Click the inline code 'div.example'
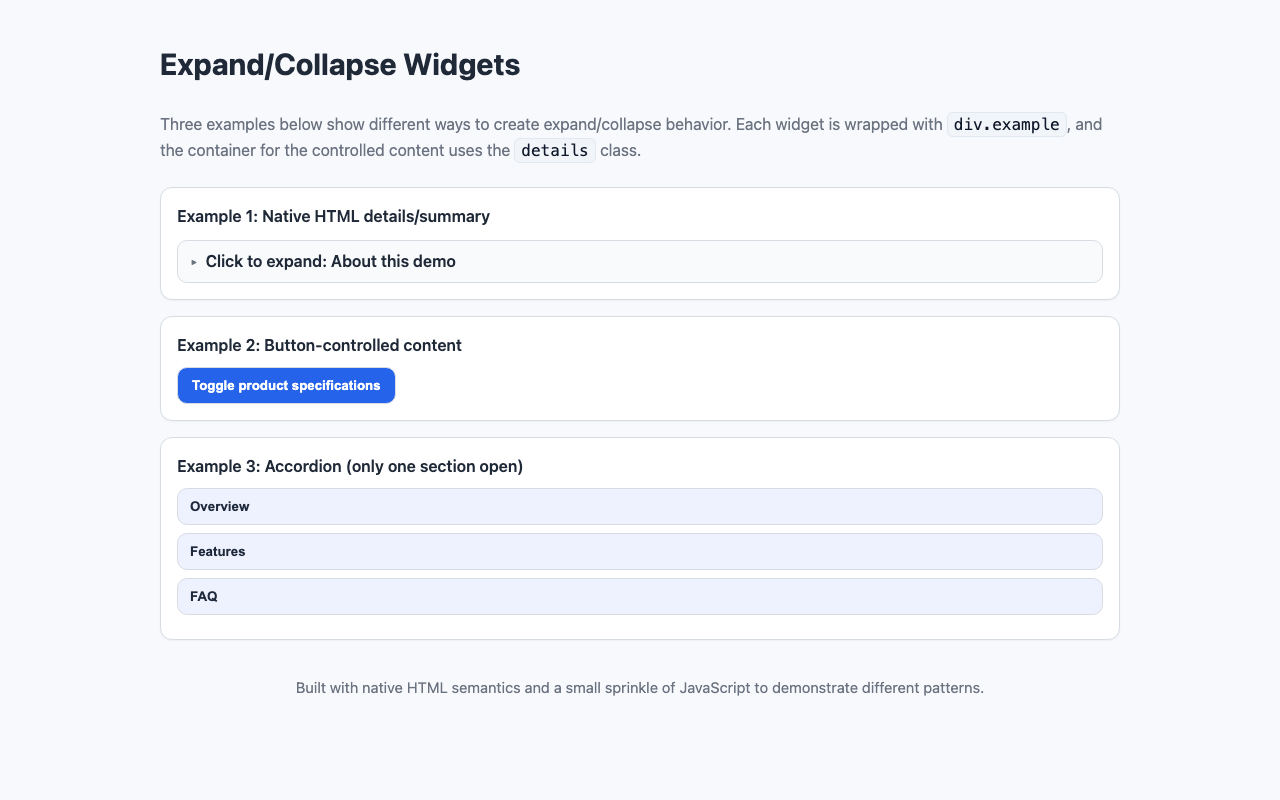The image size is (1280, 800). (1006, 124)
